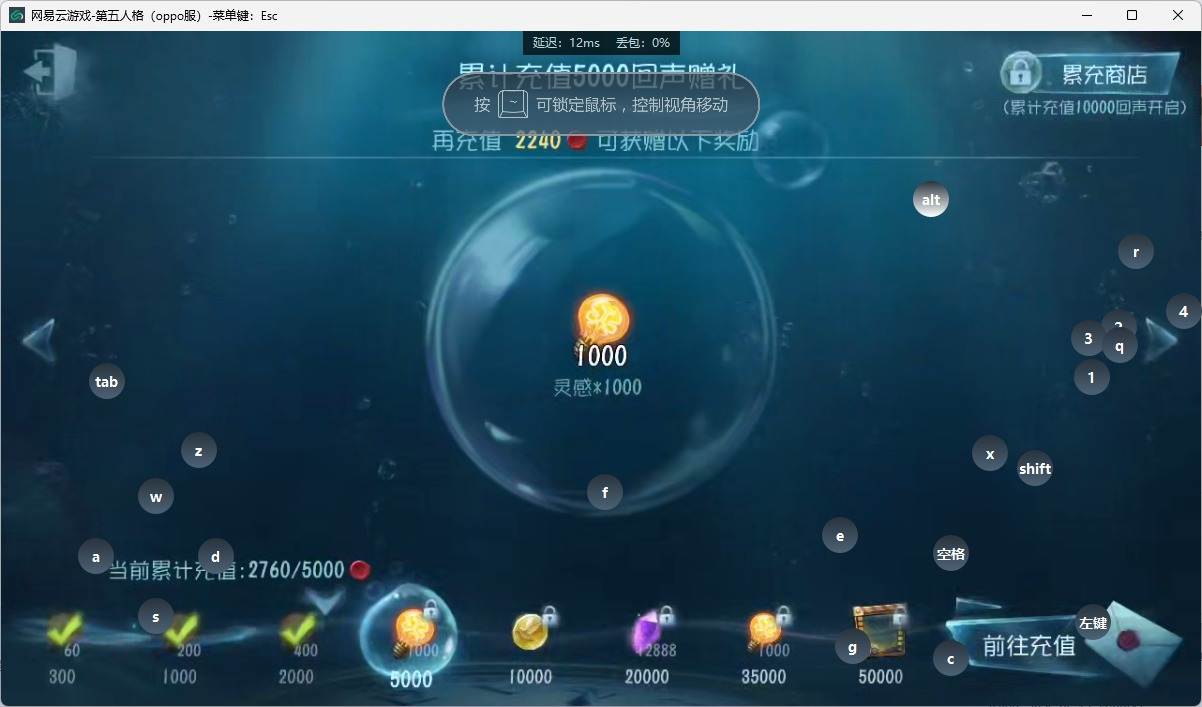Select the locked 10000 coin tier

pyautogui.click(x=530, y=645)
